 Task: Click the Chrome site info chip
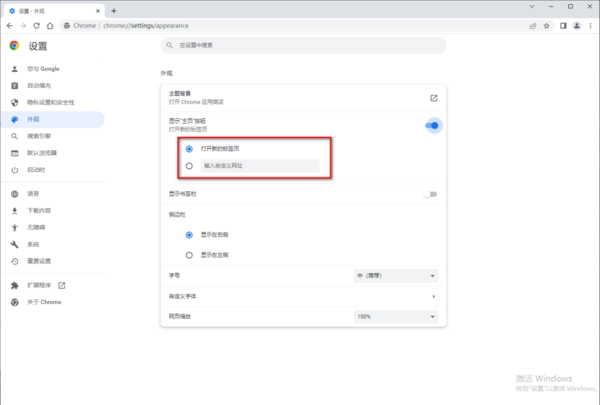pos(80,26)
